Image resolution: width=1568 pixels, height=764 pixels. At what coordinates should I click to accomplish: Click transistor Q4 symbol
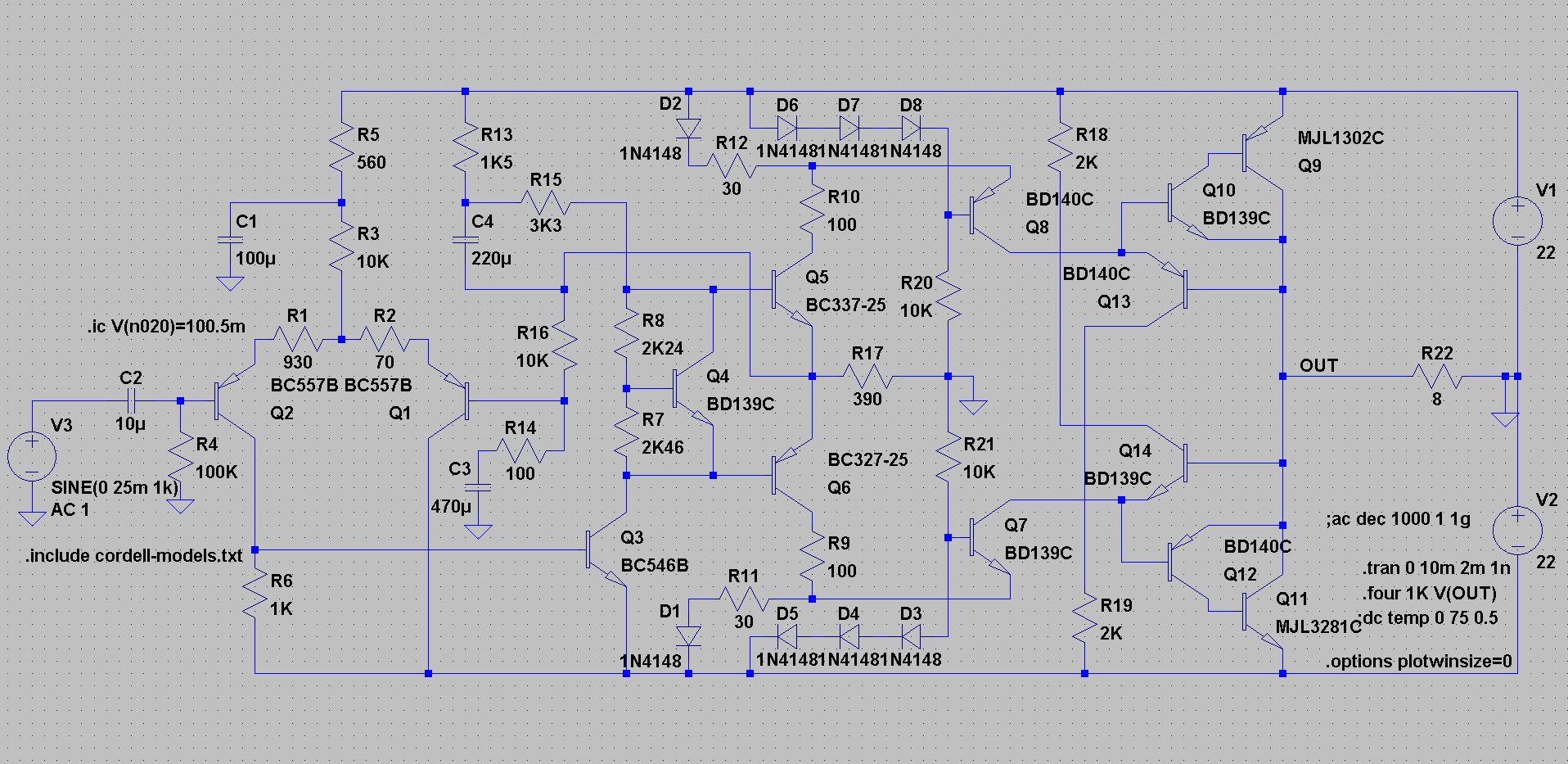[693, 388]
